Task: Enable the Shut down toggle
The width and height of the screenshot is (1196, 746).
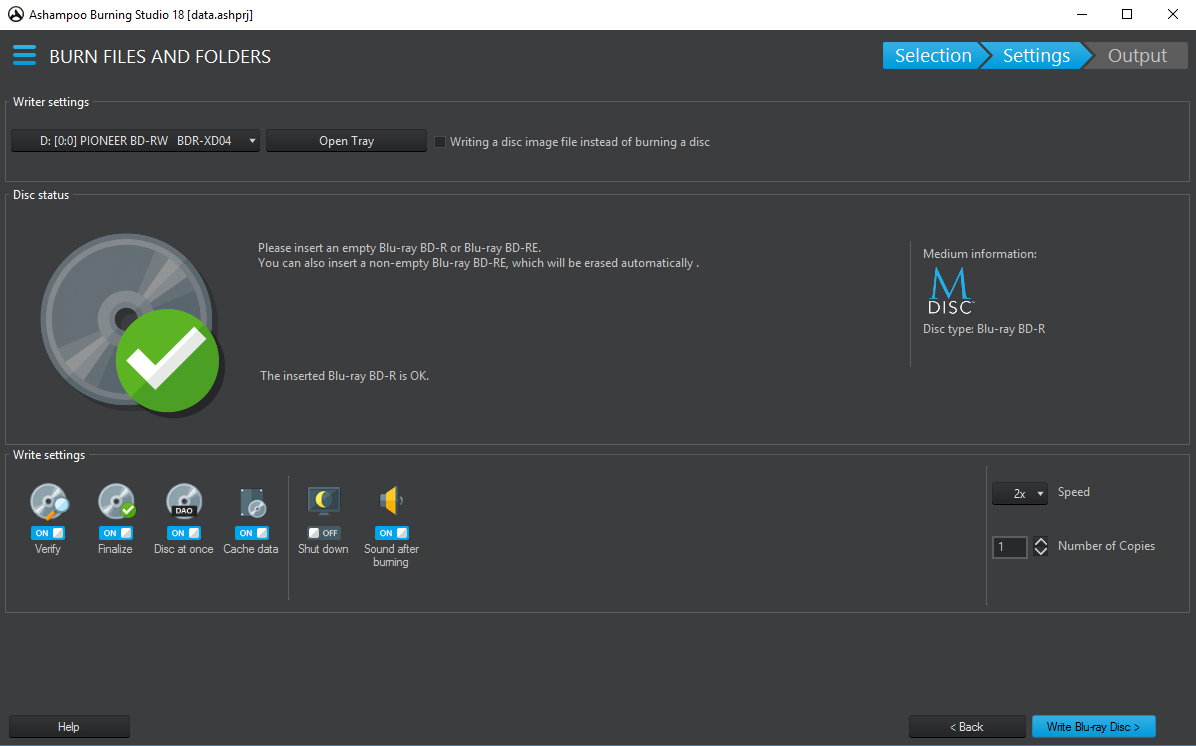Action: [x=323, y=533]
